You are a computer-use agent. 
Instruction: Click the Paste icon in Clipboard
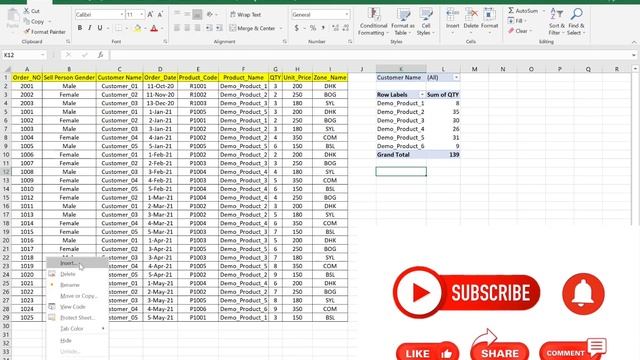point(12,19)
